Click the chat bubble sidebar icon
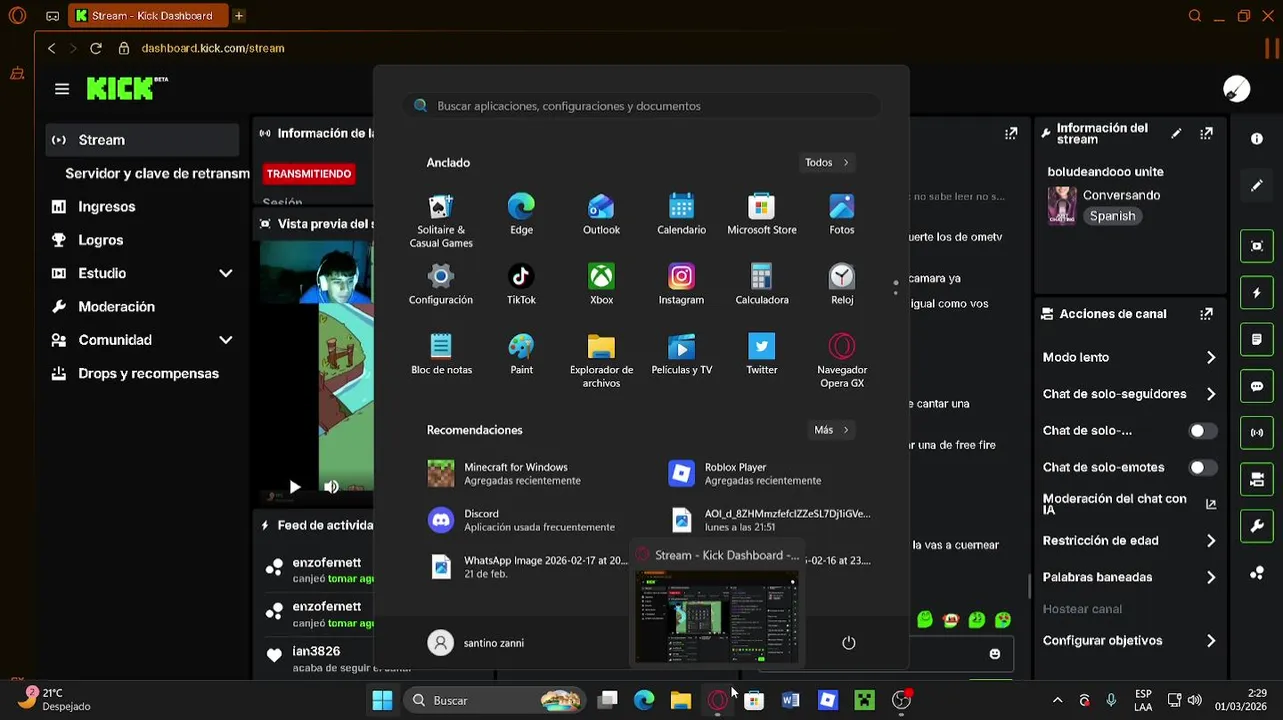The image size is (1283, 720). pos(1257,386)
